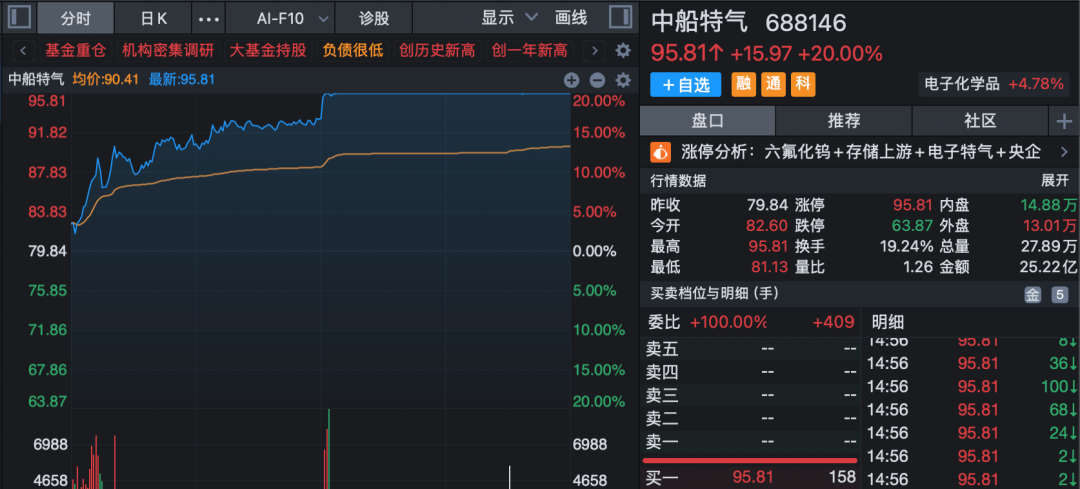This screenshot has width=1080, height=489.
Task: Open the 显示 display dropdown
Action: (509, 19)
